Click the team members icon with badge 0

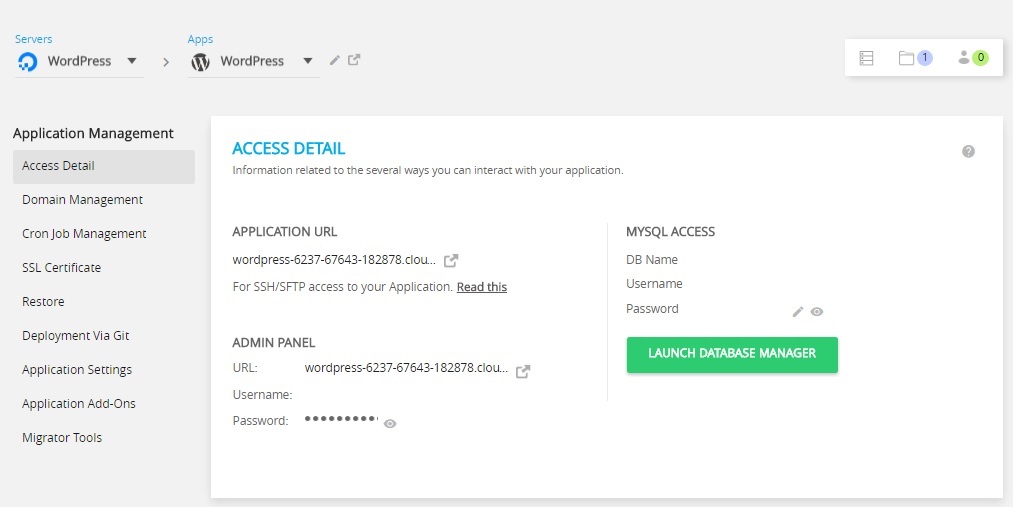(x=973, y=57)
